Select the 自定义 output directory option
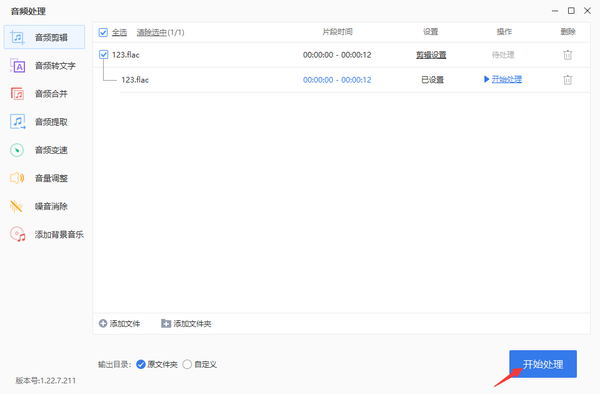The height and width of the screenshot is (394, 600). 187,365
